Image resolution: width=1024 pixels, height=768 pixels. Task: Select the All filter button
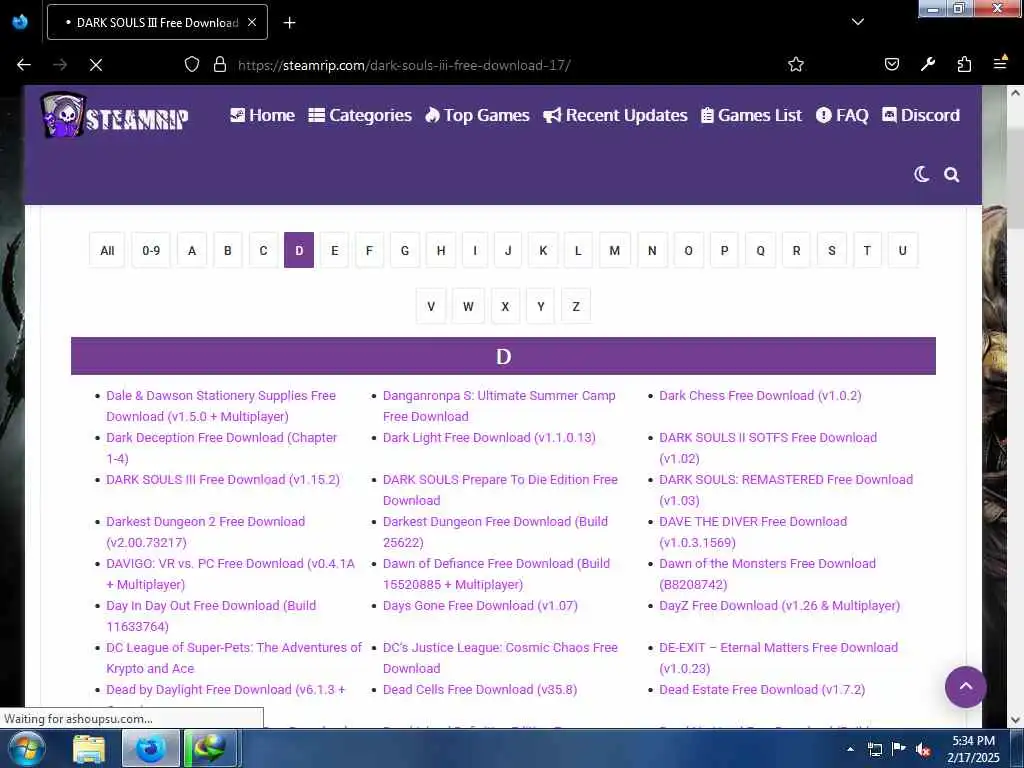107,250
